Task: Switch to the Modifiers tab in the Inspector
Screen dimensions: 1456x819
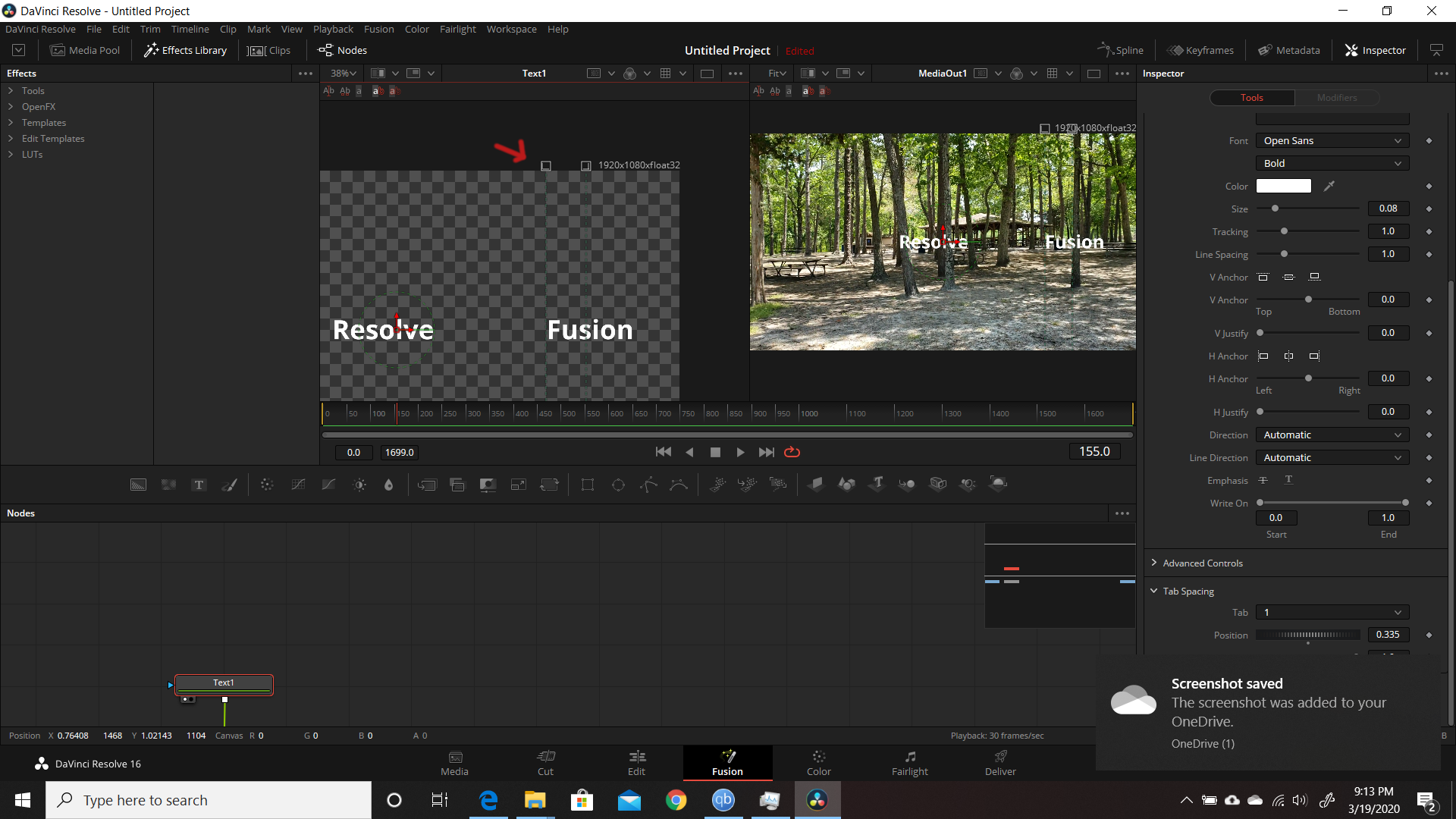Action: click(1336, 98)
